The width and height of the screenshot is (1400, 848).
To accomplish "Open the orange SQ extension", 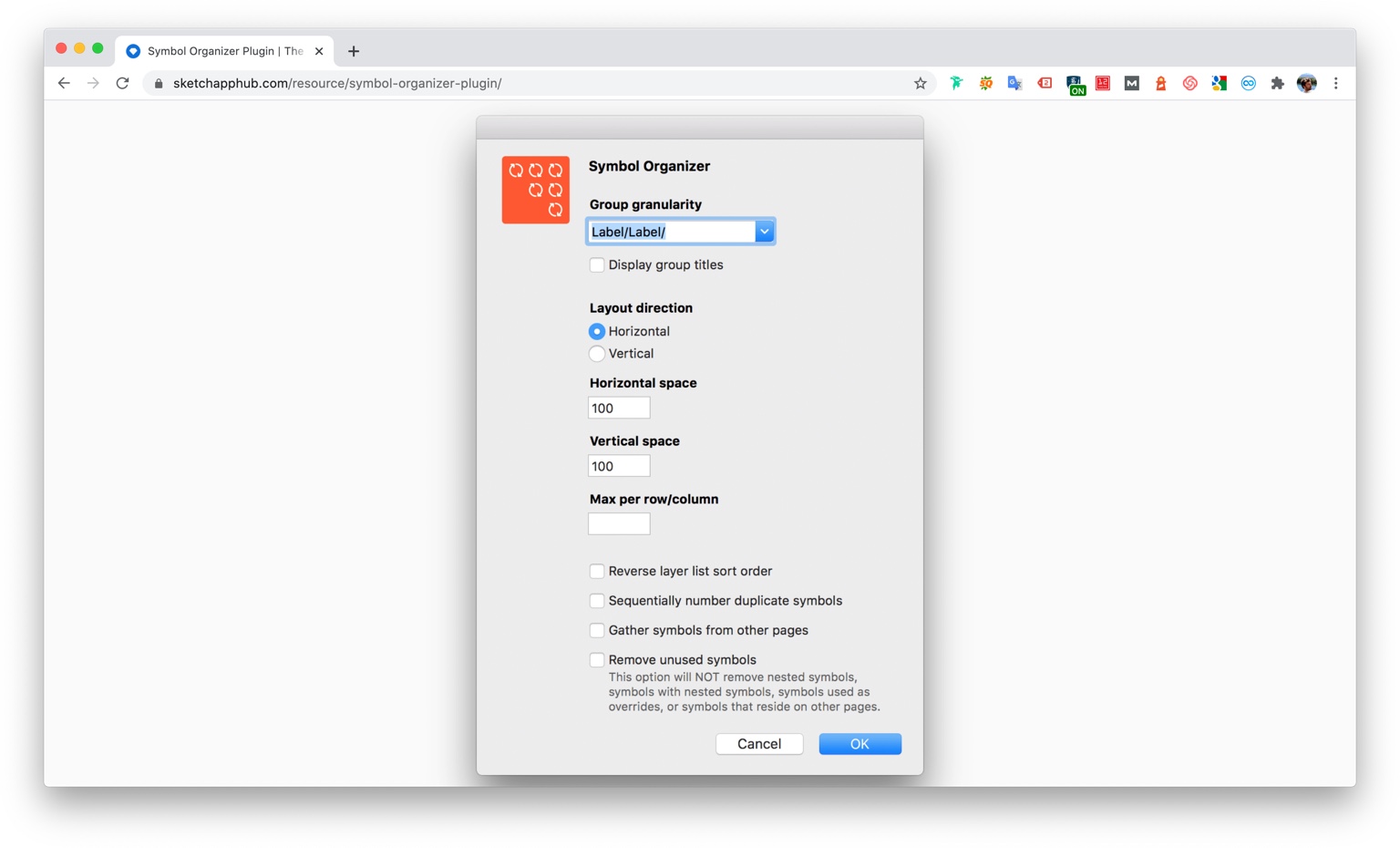I will tap(985, 83).
